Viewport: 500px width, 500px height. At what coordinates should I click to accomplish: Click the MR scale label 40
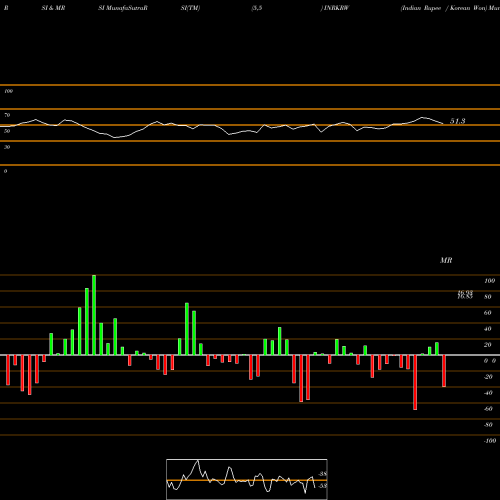488,329
